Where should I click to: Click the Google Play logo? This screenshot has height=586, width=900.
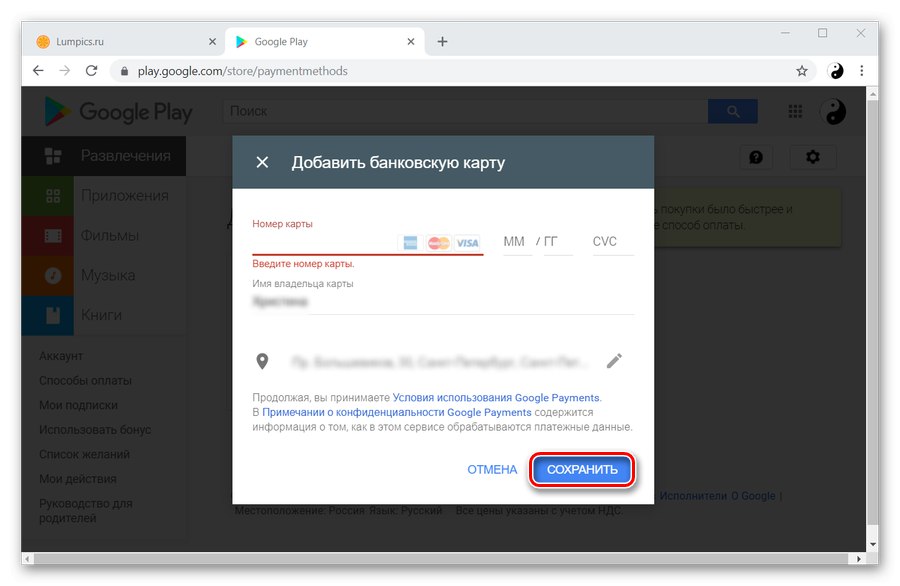[x=118, y=111]
